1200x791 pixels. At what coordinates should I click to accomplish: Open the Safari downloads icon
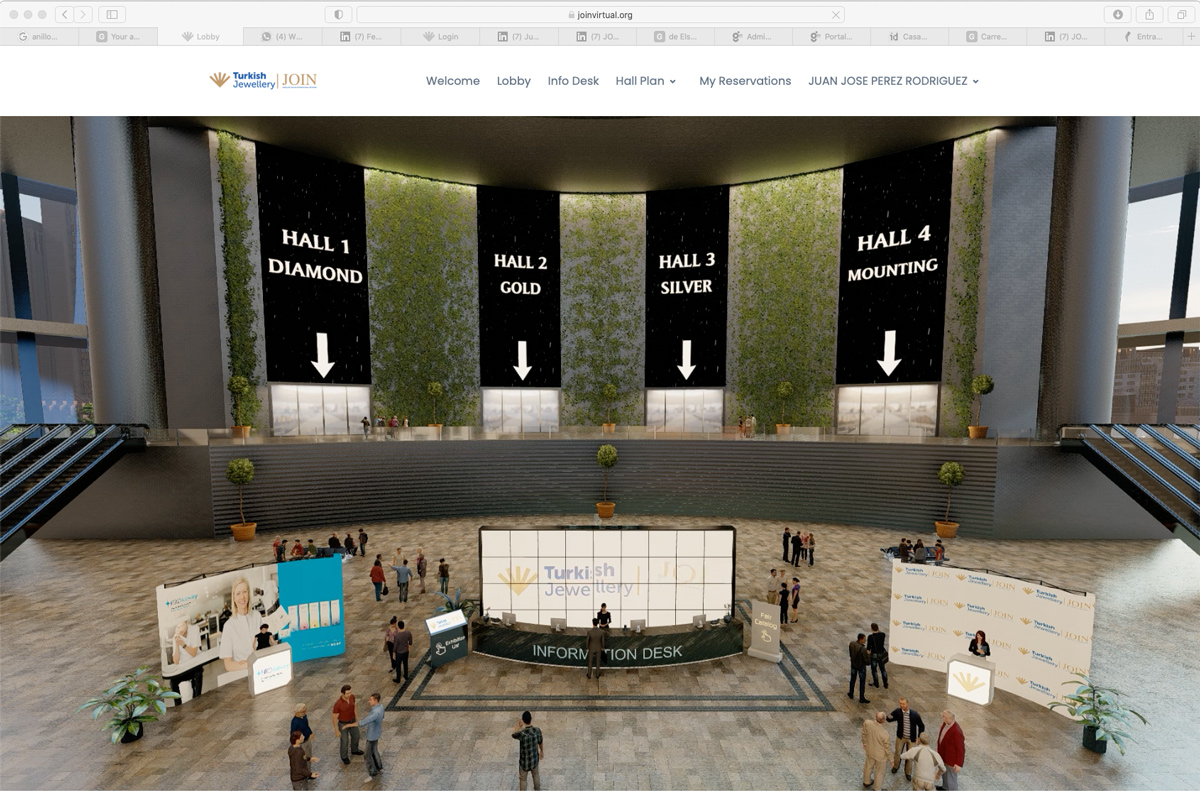click(1117, 14)
